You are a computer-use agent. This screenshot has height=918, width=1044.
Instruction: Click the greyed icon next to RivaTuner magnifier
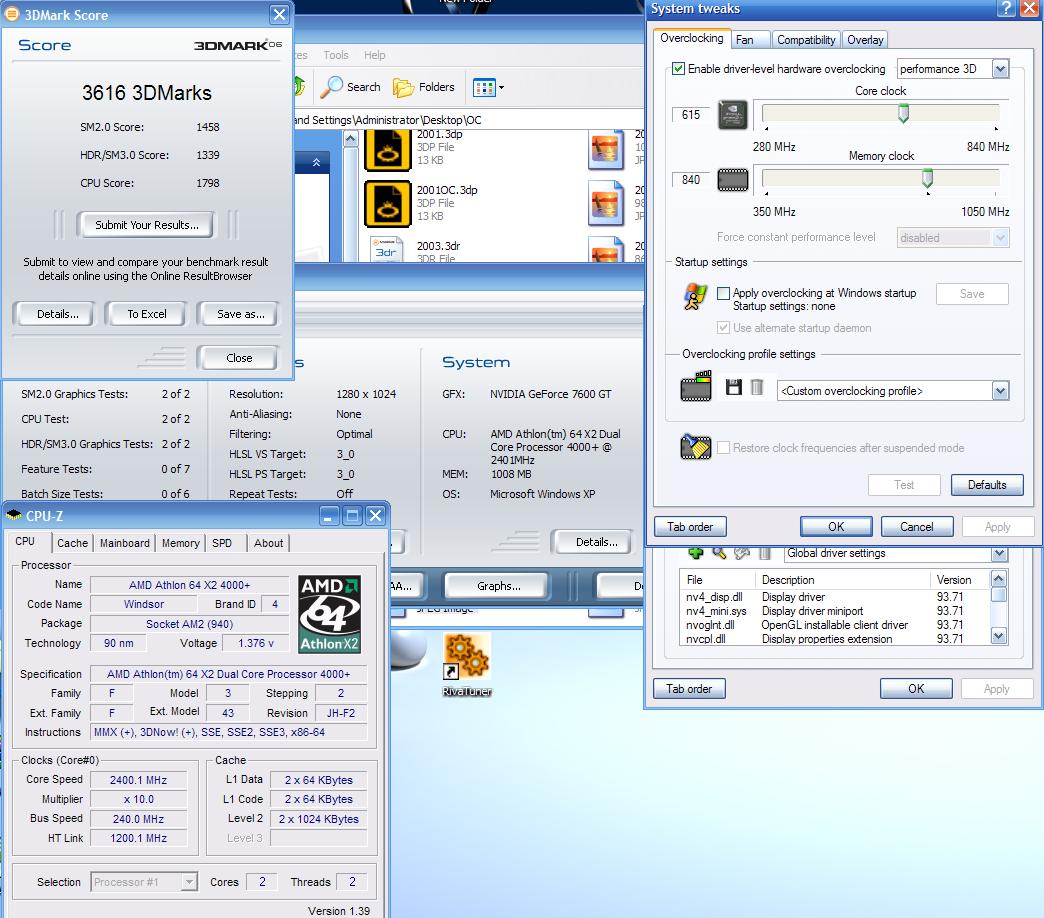[x=742, y=553]
